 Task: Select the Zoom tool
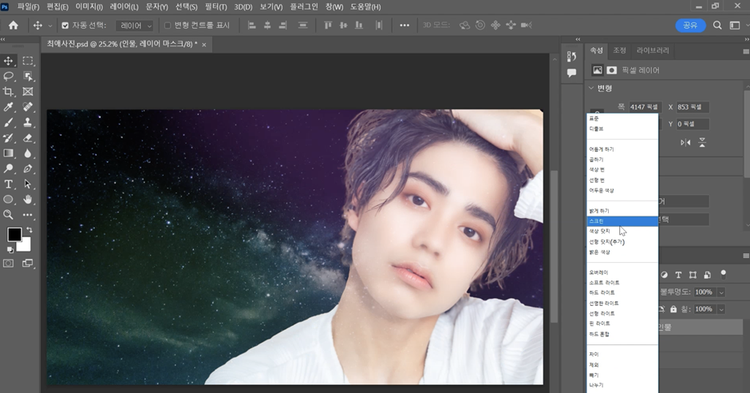[x=8, y=215]
